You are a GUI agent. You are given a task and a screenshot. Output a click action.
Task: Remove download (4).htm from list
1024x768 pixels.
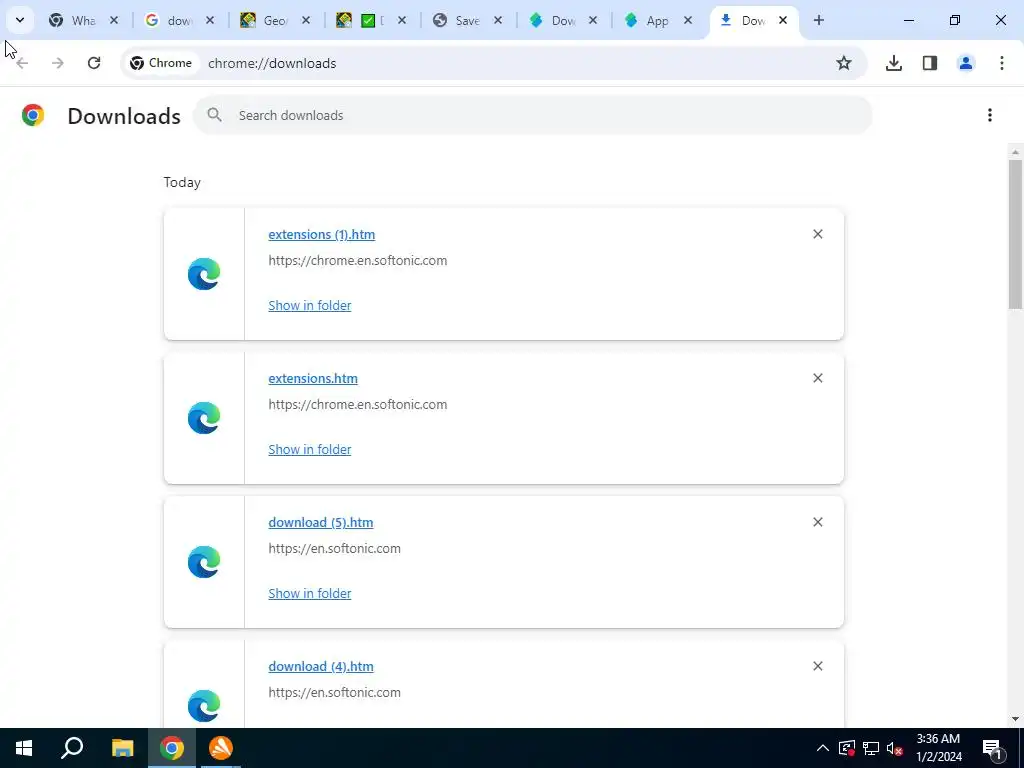818,666
